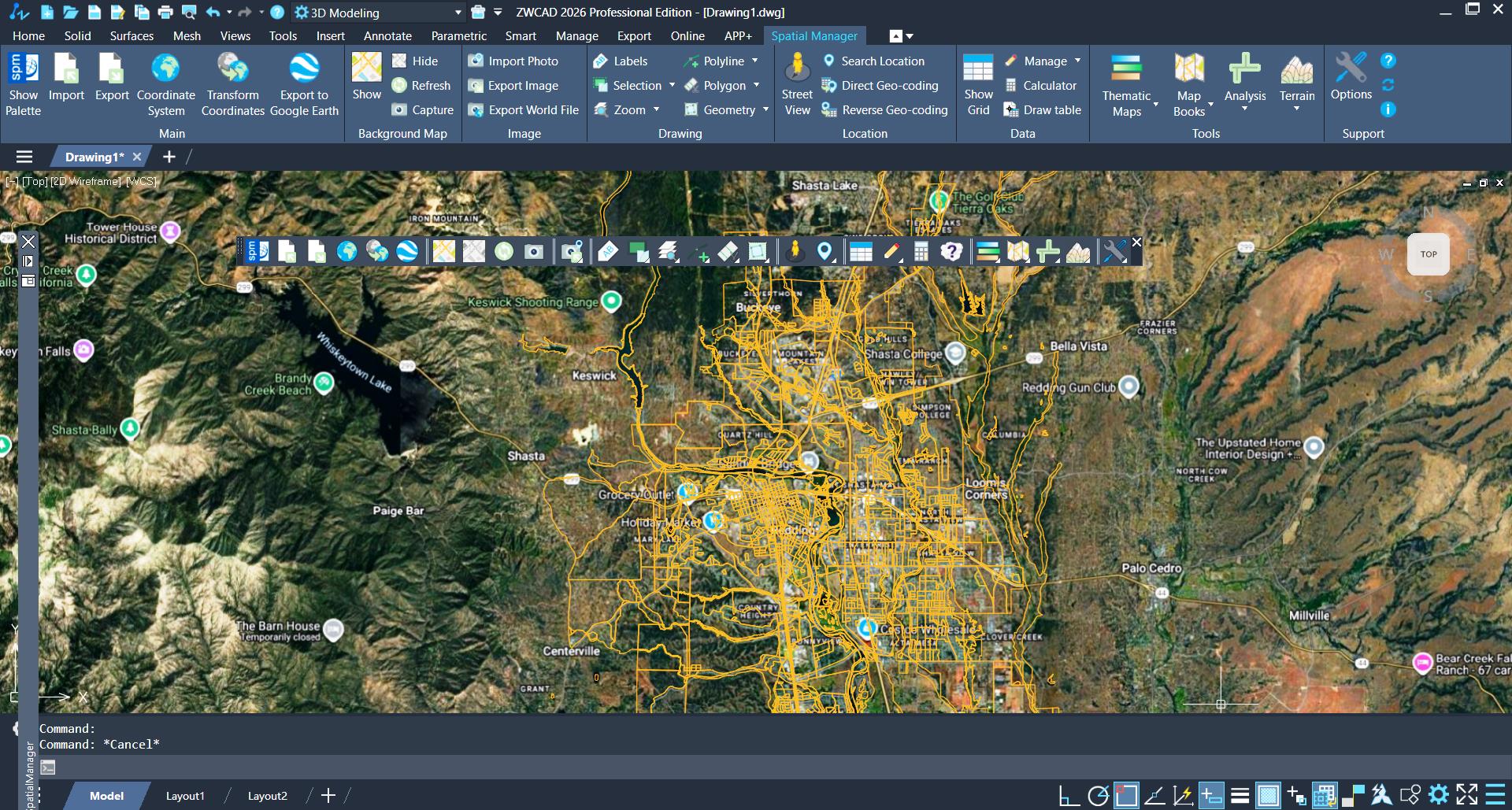The height and width of the screenshot is (810, 1512).
Task: Select the Search Location tool
Action: pos(873,61)
